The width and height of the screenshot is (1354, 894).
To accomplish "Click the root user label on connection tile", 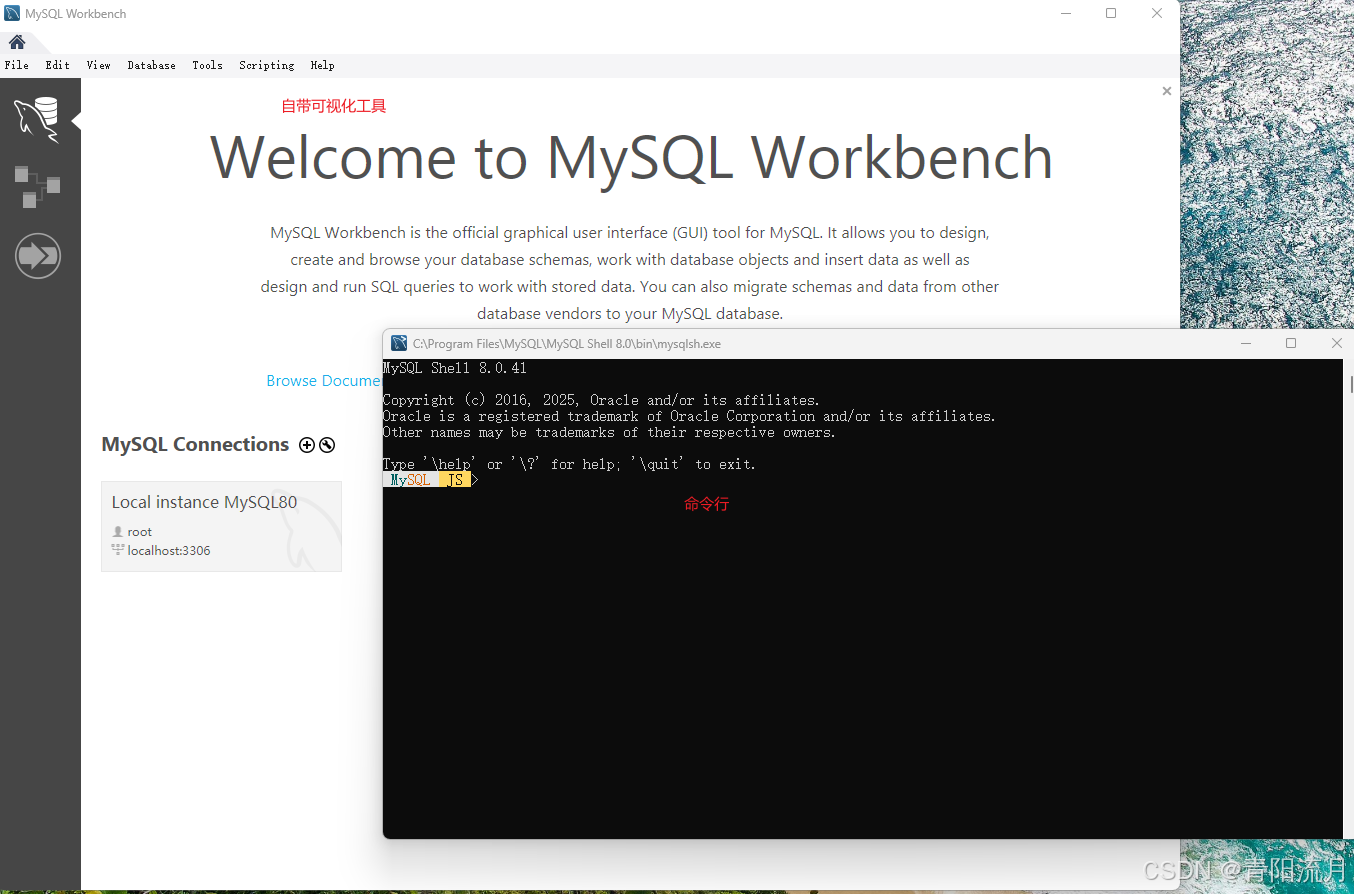I will pos(140,532).
